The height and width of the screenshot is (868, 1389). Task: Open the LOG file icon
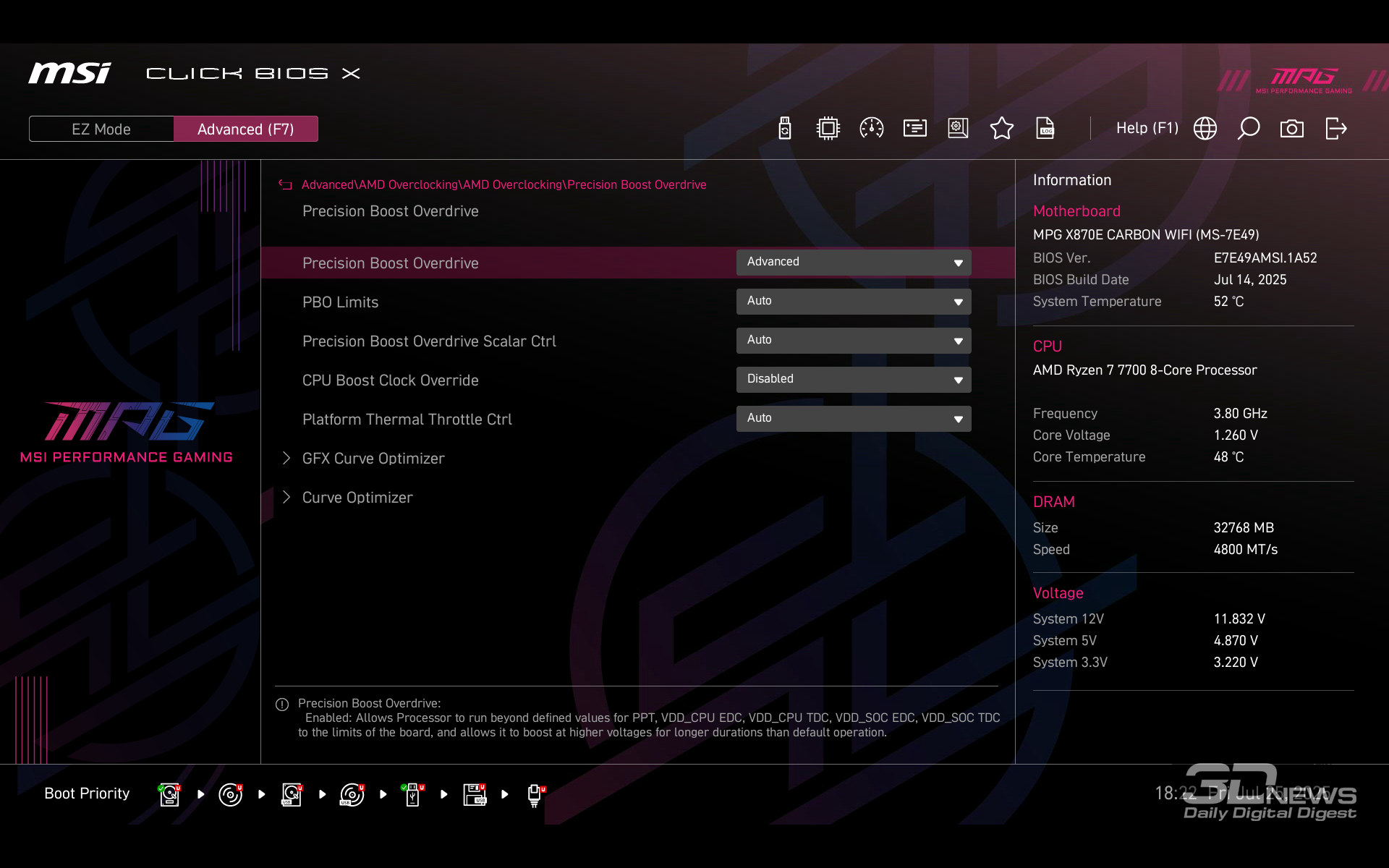(x=1045, y=129)
